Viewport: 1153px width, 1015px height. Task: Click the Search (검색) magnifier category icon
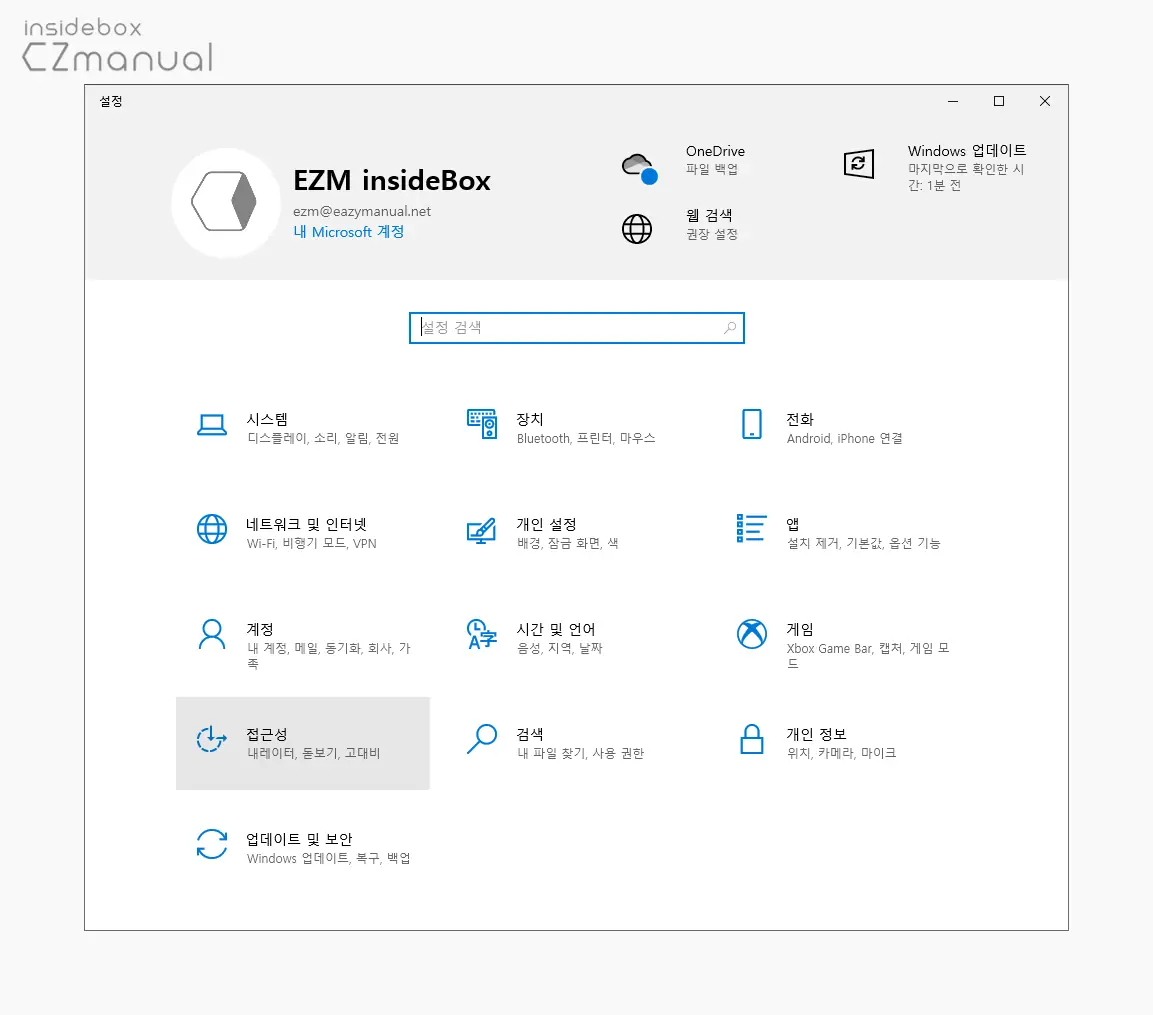(482, 739)
